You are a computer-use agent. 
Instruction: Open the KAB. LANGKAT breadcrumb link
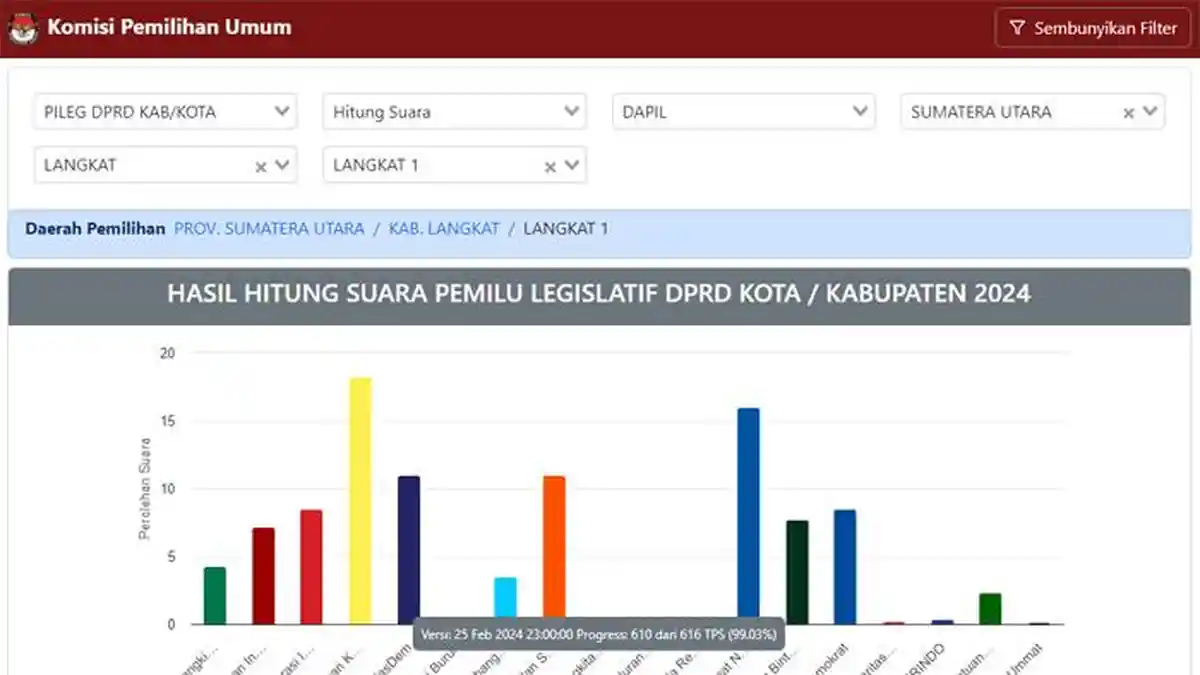444,228
